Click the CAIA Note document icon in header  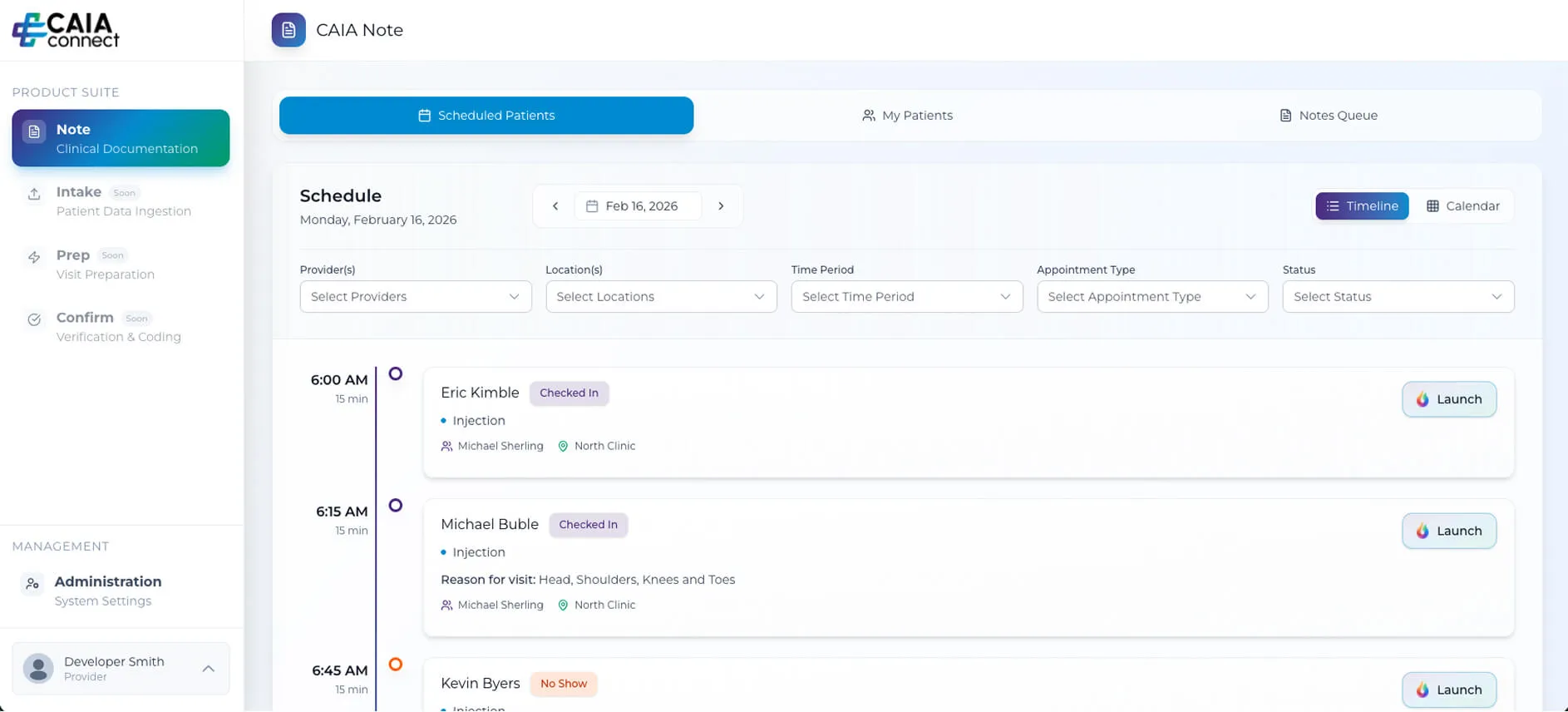pyautogui.click(x=288, y=30)
